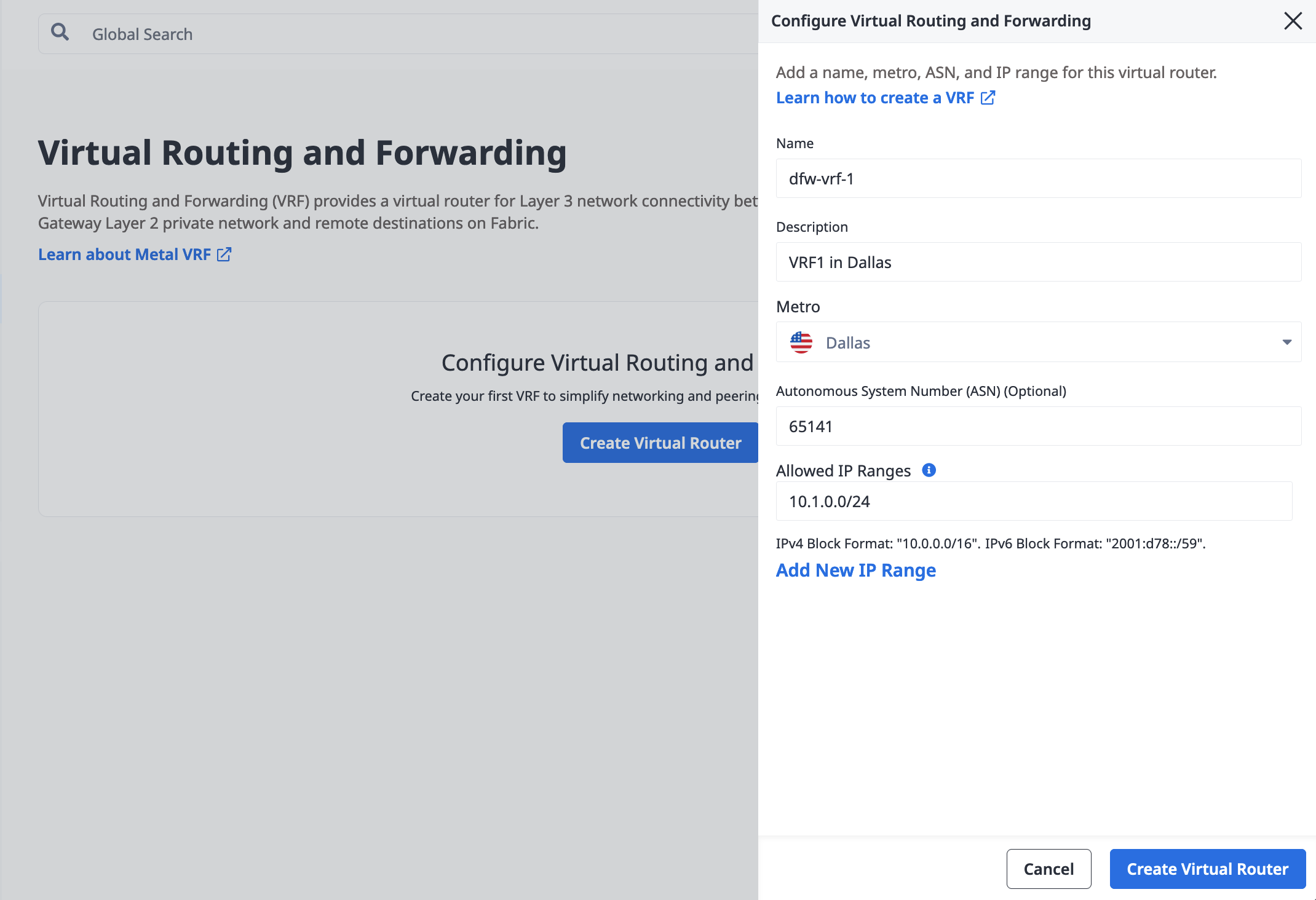This screenshot has height=900, width=1316.
Task: Cancel the VRF configuration
Action: point(1048,869)
